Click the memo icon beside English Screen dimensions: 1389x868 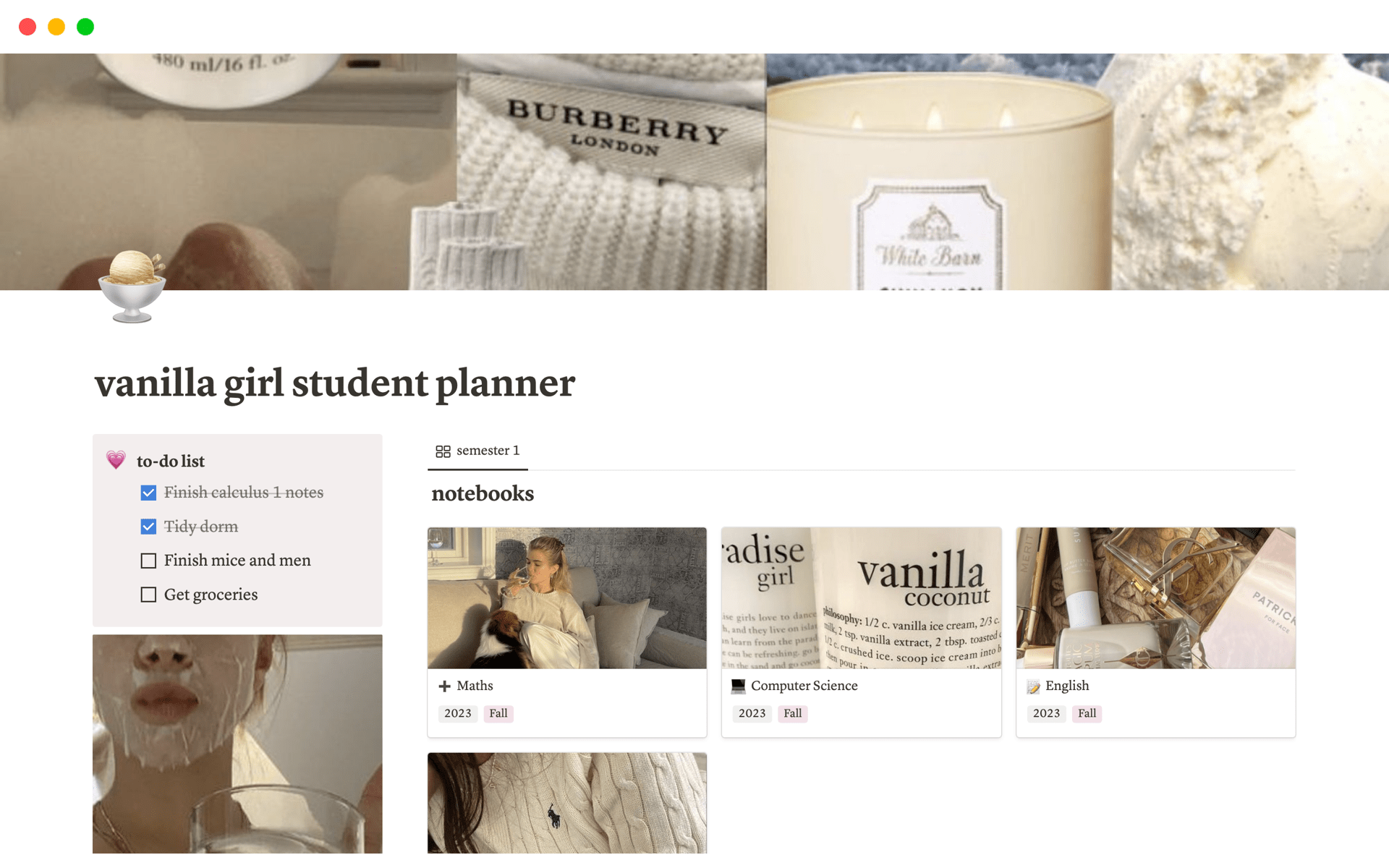1033,686
